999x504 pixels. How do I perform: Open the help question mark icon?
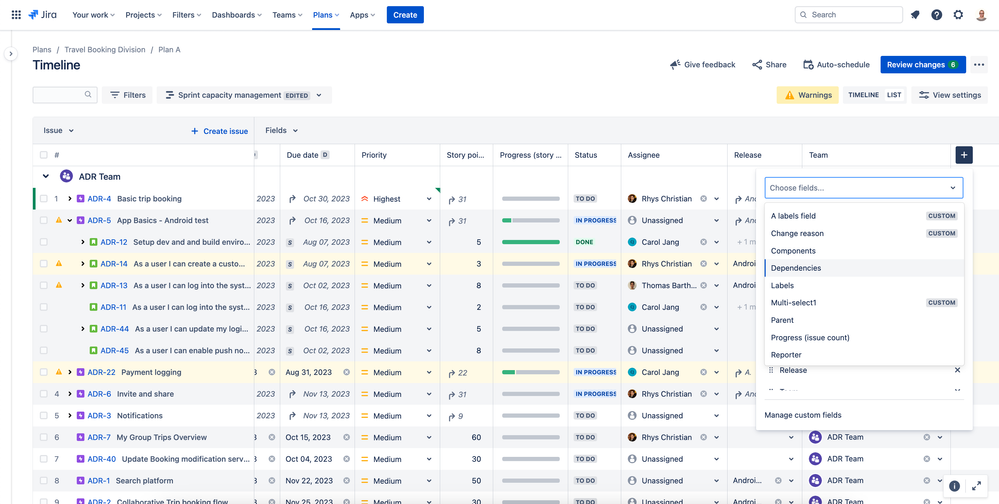click(936, 15)
